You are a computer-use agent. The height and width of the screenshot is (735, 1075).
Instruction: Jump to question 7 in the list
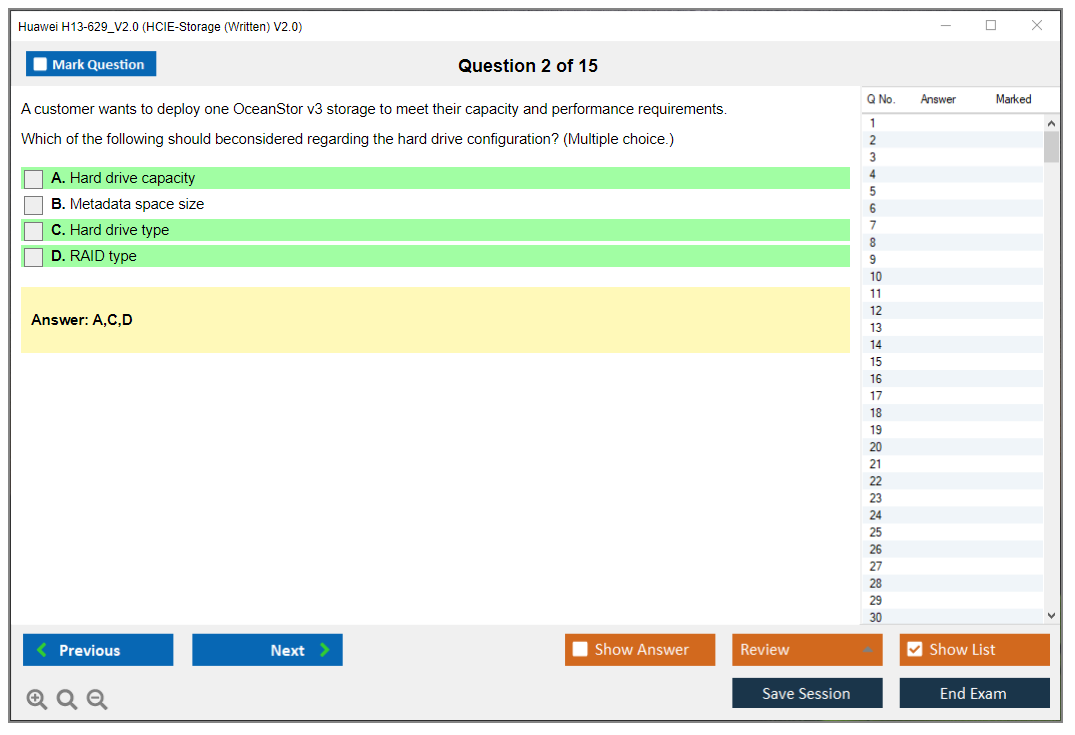click(874, 226)
